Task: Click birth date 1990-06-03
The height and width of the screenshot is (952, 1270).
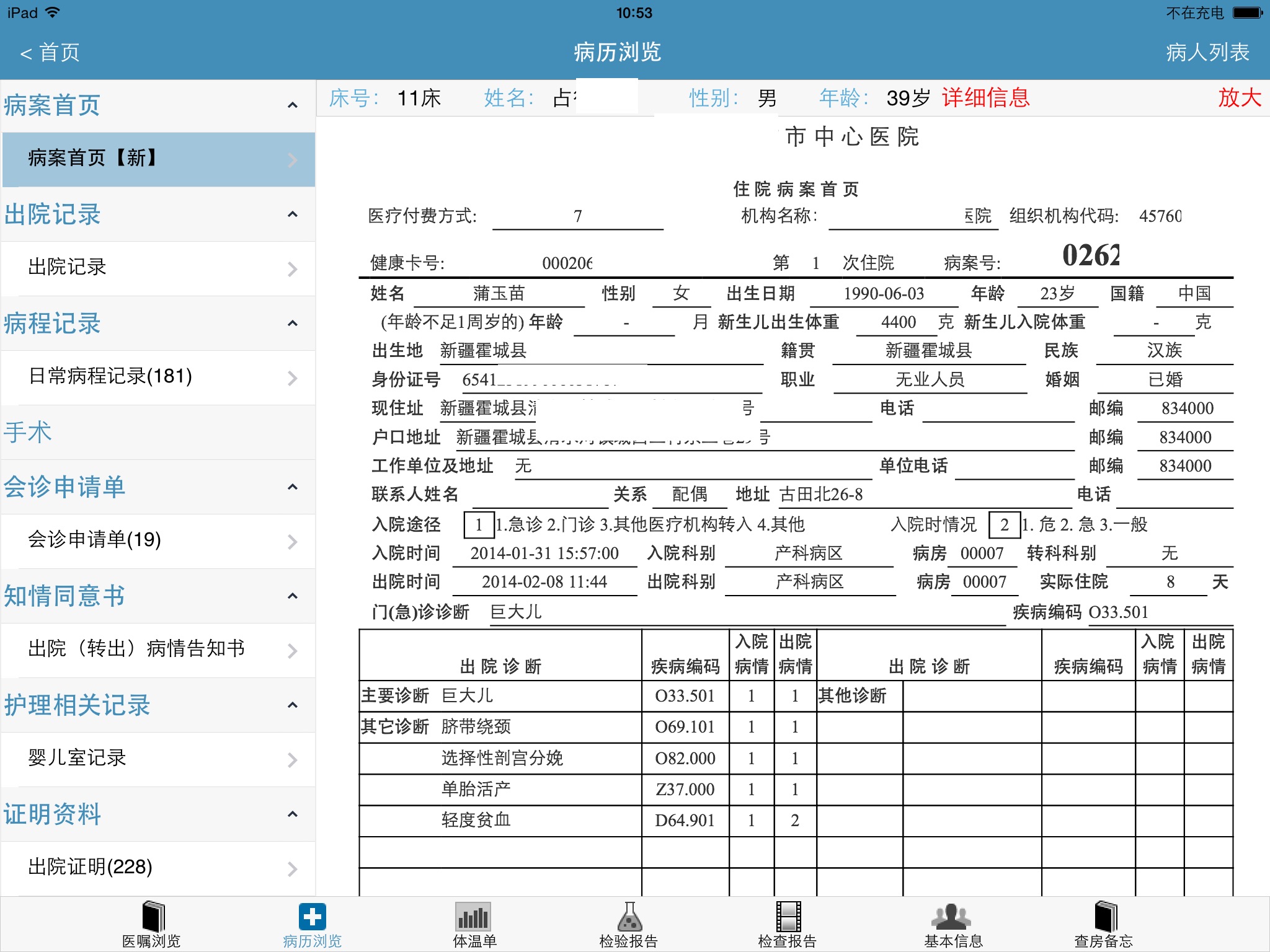Action: pos(884,294)
